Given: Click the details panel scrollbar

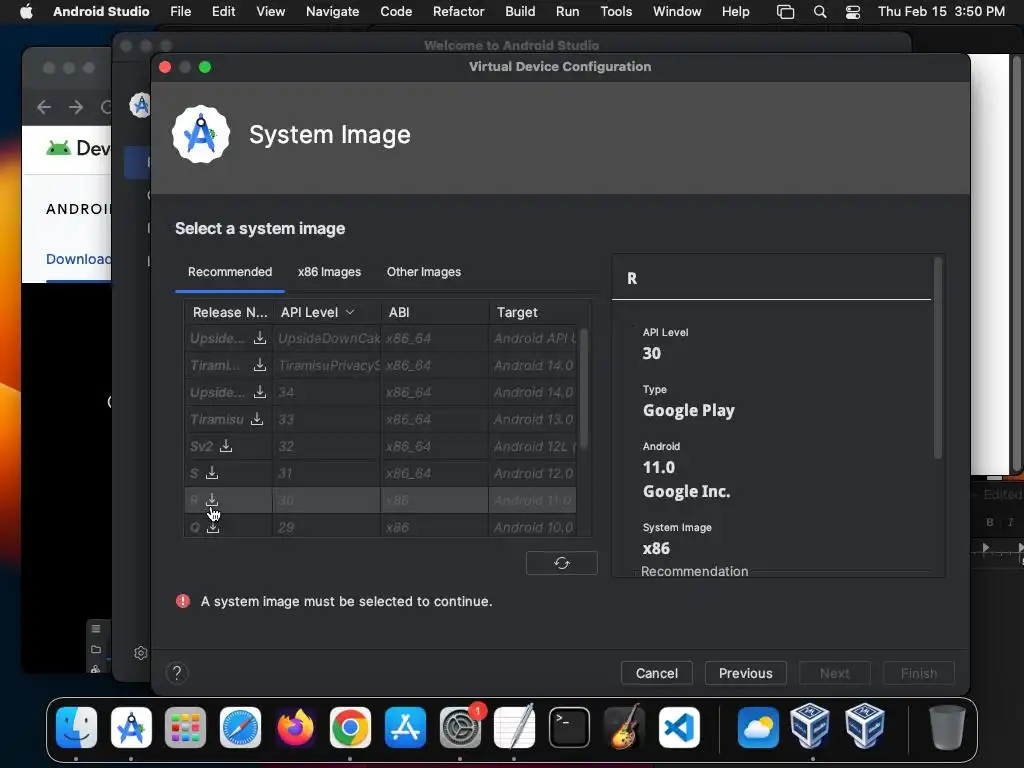Looking at the screenshot, I should click(x=938, y=358).
